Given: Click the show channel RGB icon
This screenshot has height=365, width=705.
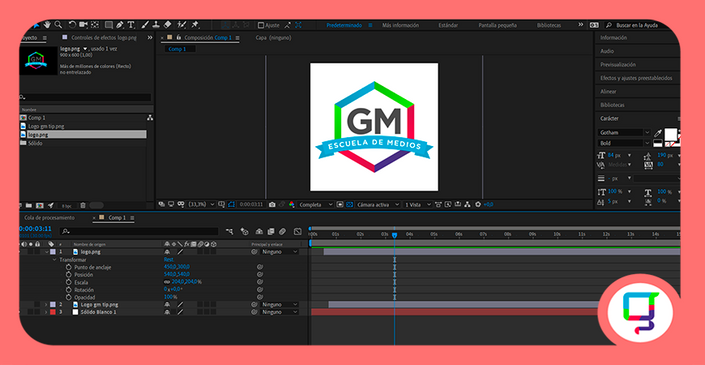Looking at the screenshot, I should [x=291, y=205].
